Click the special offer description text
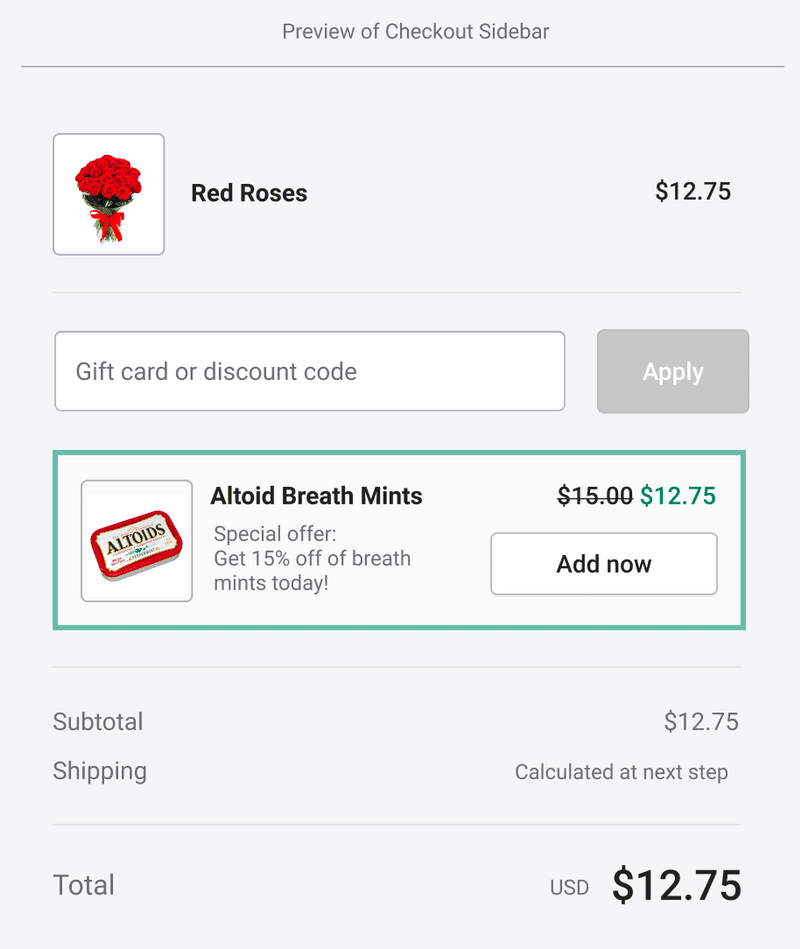This screenshot has width=800, height=949. (312, 558)
